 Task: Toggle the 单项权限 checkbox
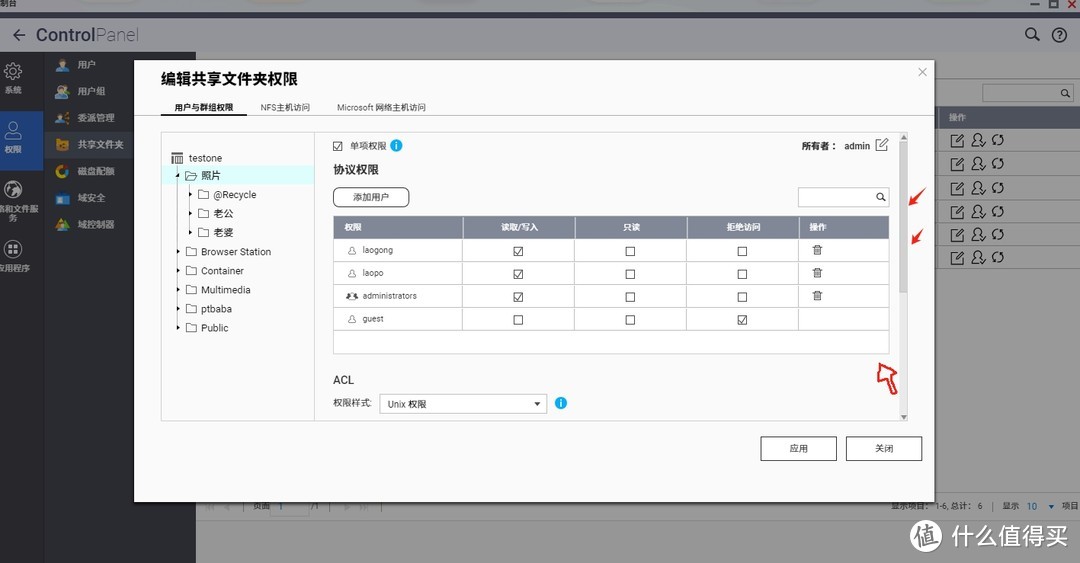pyautogui.click(x=338, y=146)
